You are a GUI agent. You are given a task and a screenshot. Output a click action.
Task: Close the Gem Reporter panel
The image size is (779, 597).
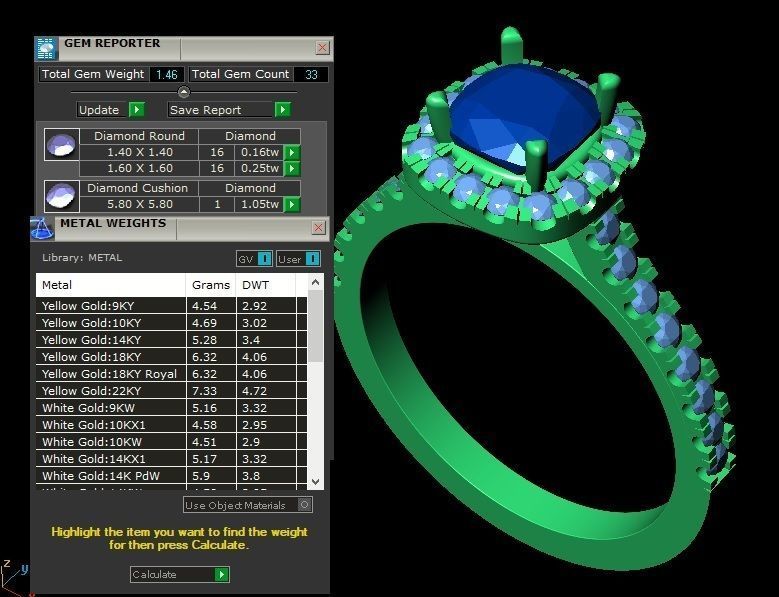[x=322, y=48]
